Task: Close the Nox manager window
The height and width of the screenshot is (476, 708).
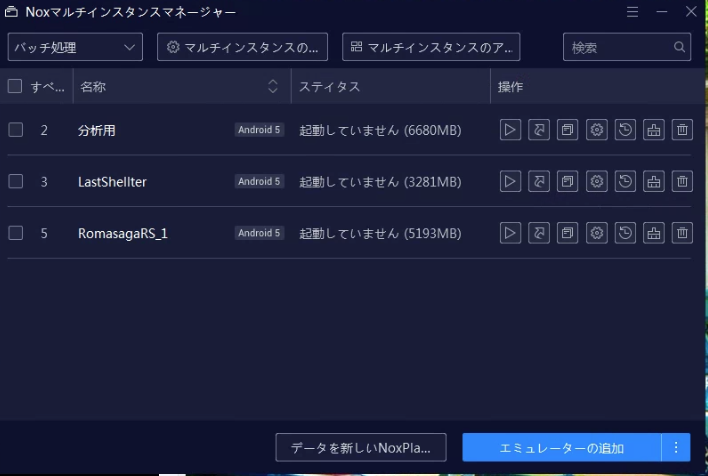Action: click(691, 11)
